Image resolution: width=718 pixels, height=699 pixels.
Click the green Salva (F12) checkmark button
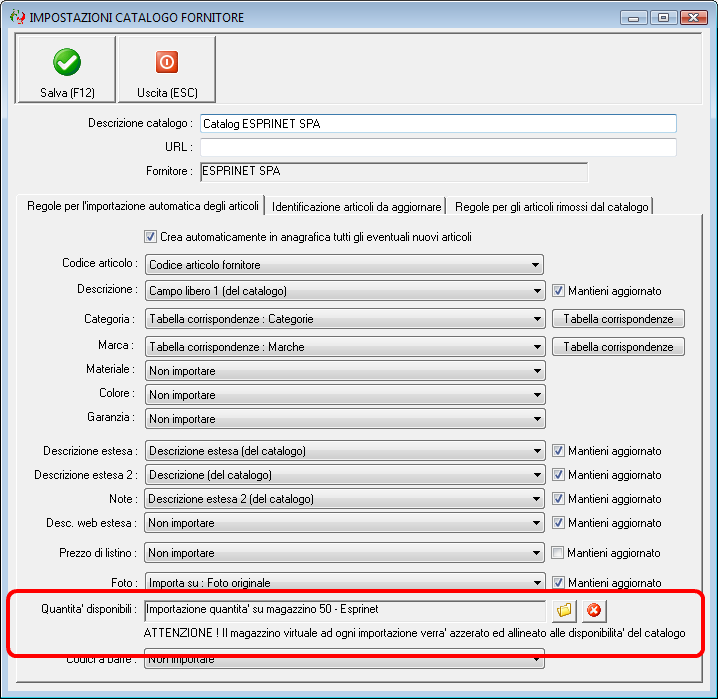65,70
